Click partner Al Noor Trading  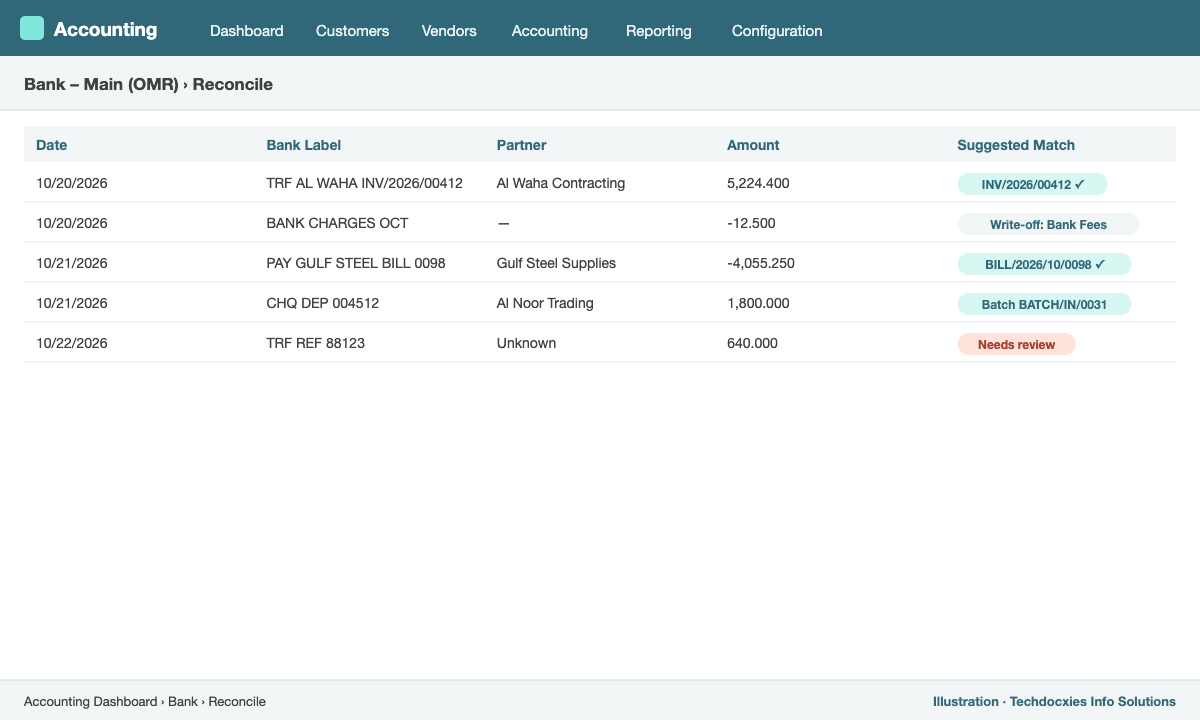[545, 303]
